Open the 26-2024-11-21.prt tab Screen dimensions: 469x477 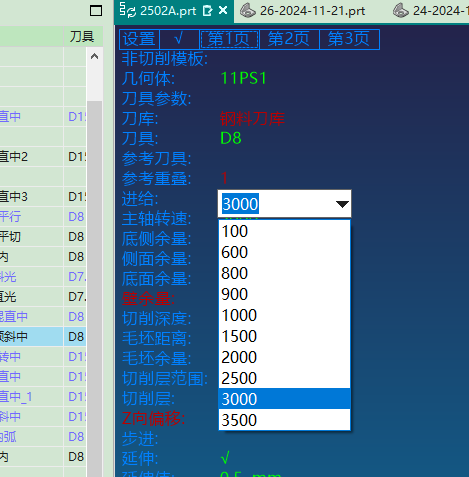[312, 11]
